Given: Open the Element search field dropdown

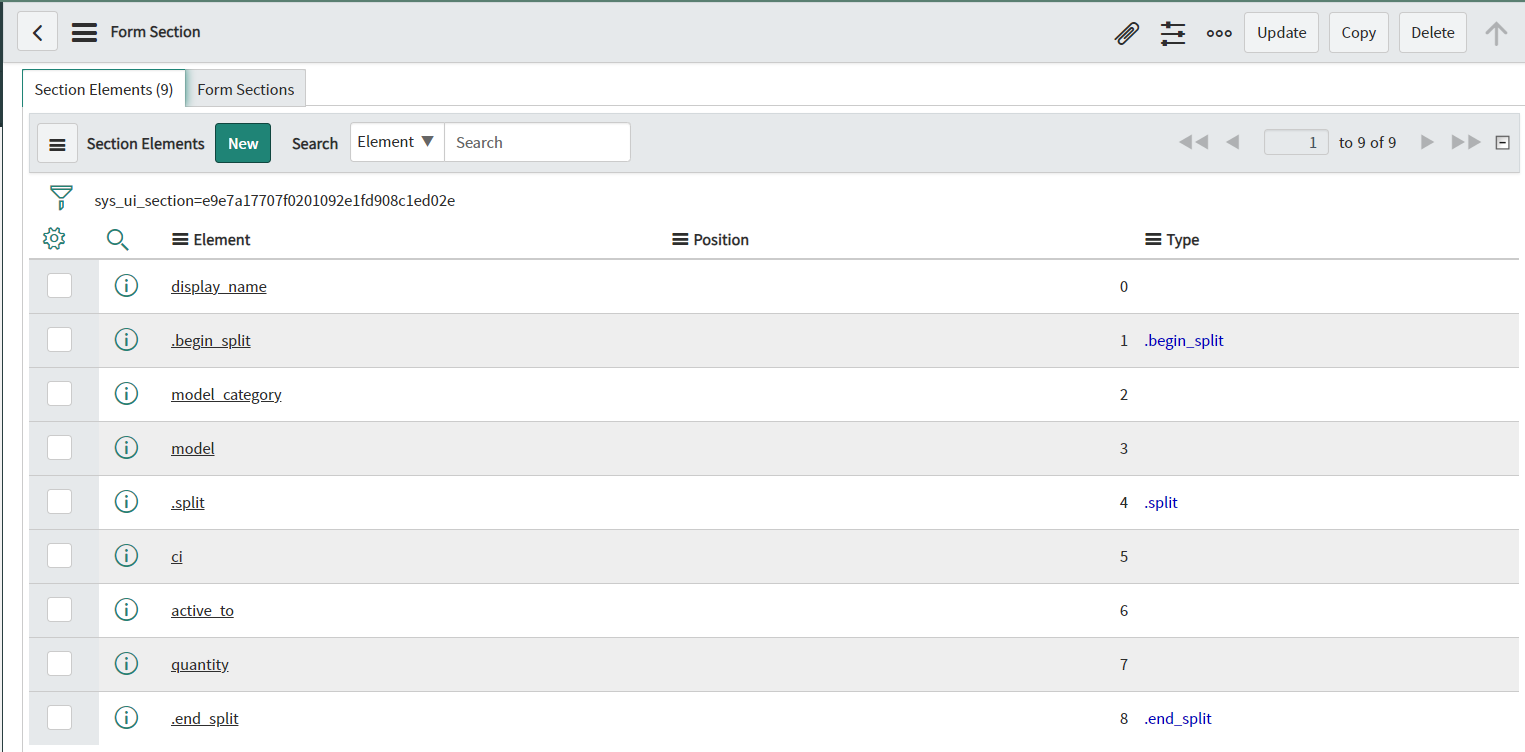Looking at the screenshot, I should click(x=397, y=142).
